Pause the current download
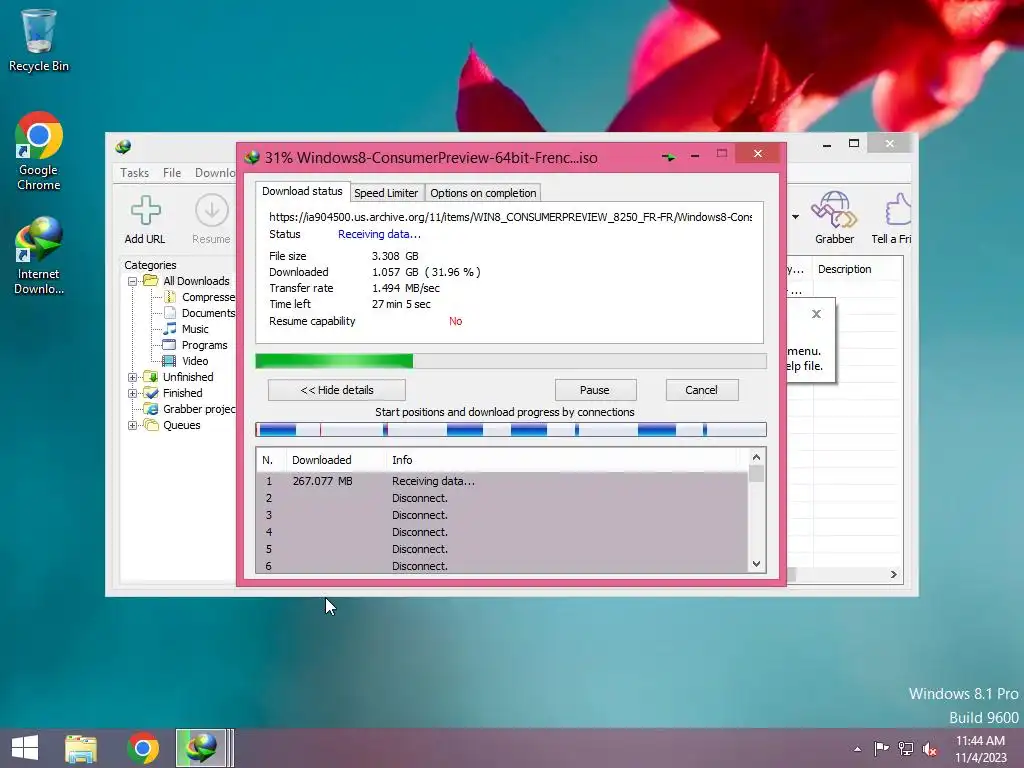Image resolution: width=1024 pixels, height=768 pixels. [x=595, y=390]
